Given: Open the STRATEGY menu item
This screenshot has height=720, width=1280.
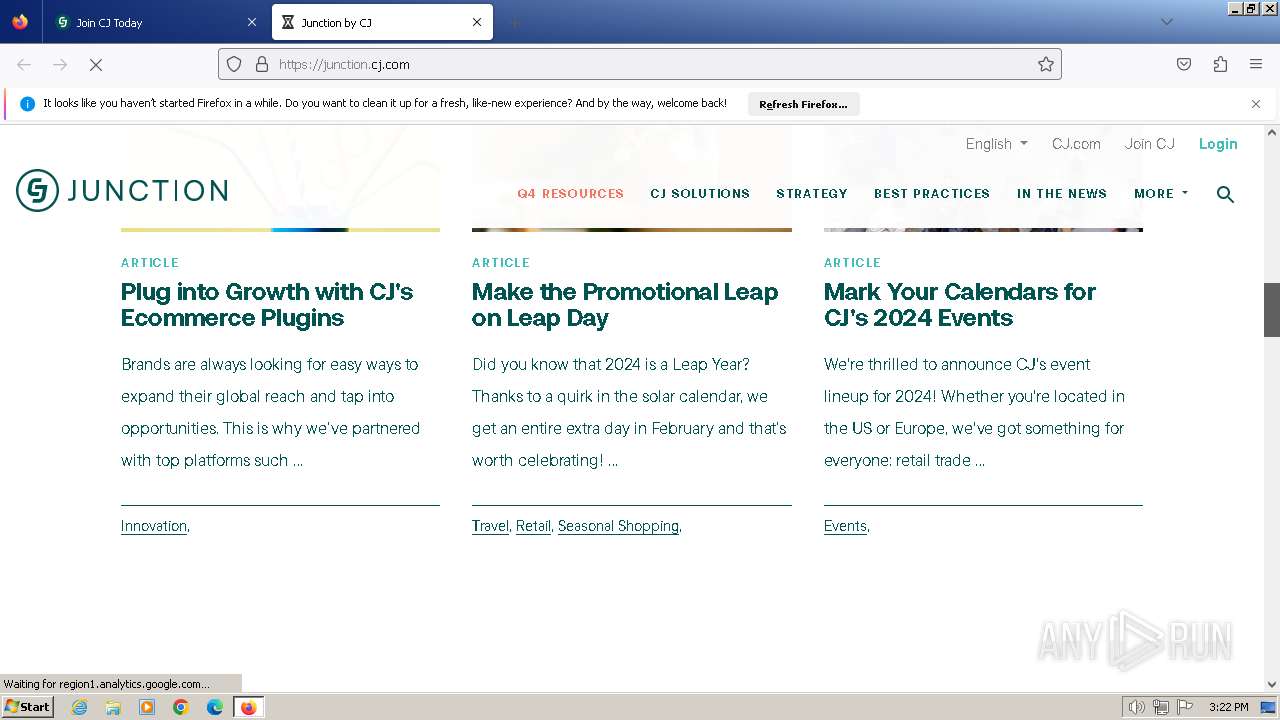Looking at the screenshot, I should (812, 194).
